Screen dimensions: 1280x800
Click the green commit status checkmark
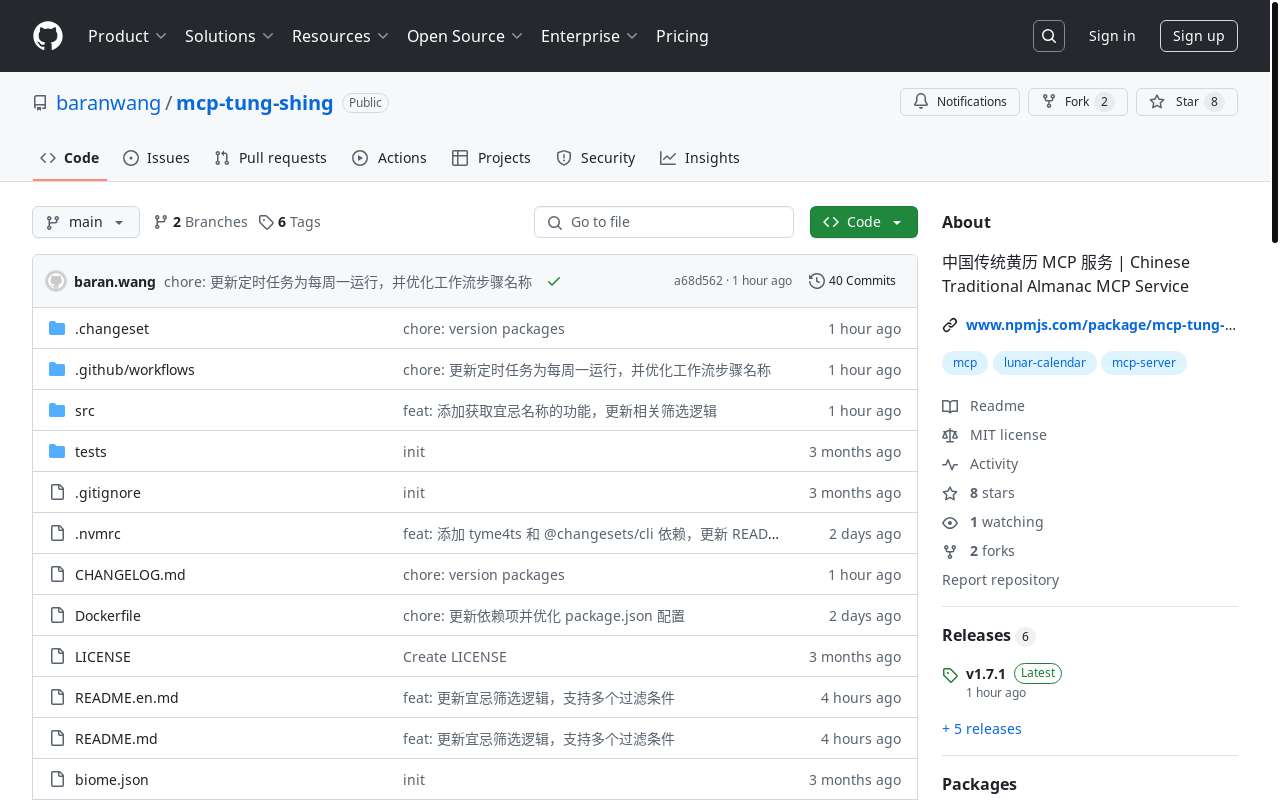click(x=554, y=281)
